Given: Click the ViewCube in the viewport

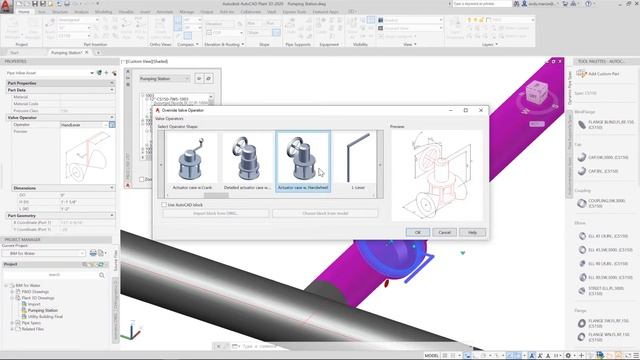Looking at the screenshot, I should click(536, 93).
